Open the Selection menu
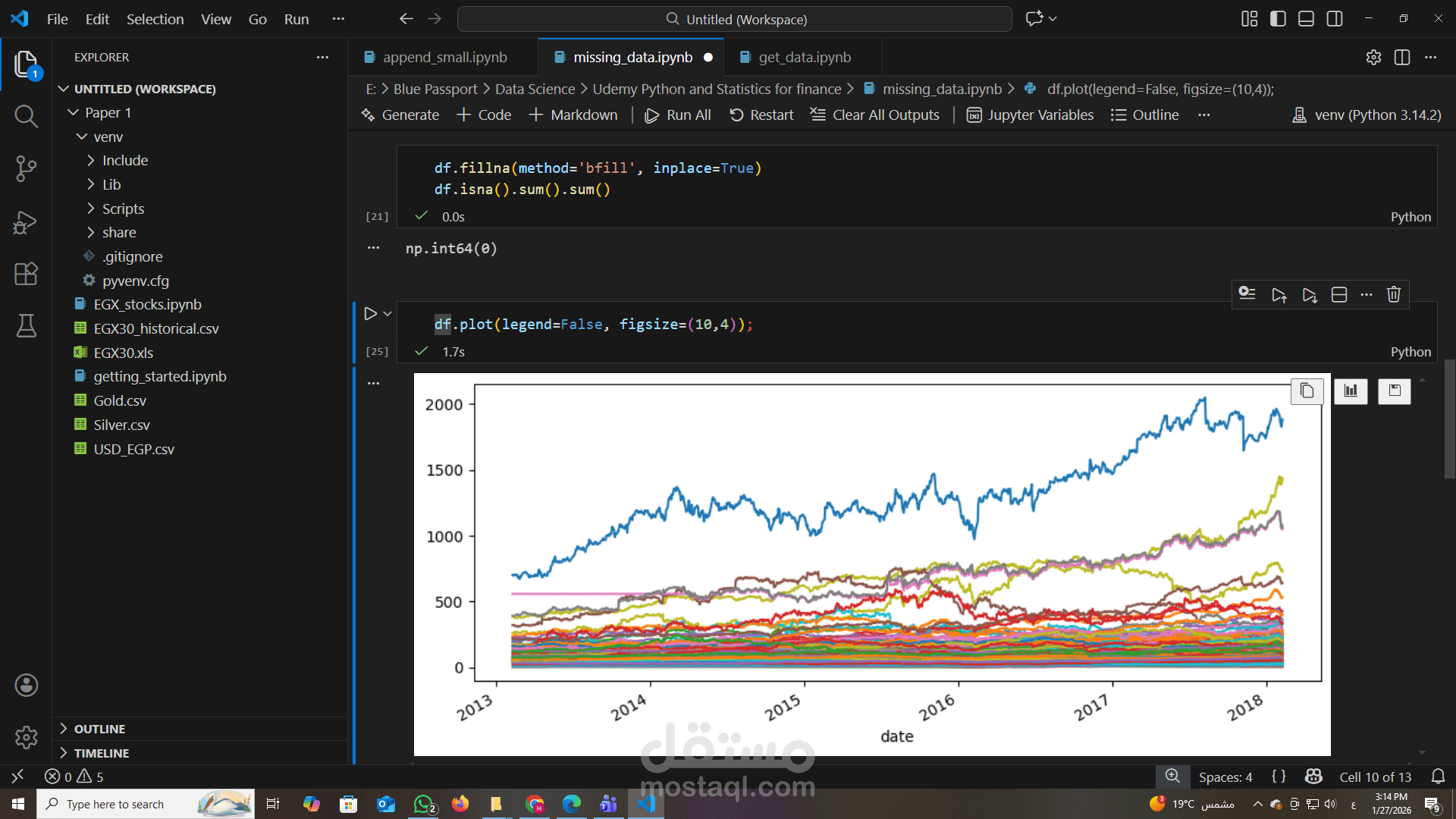The image size is (1456, 819). click(155, 19)
